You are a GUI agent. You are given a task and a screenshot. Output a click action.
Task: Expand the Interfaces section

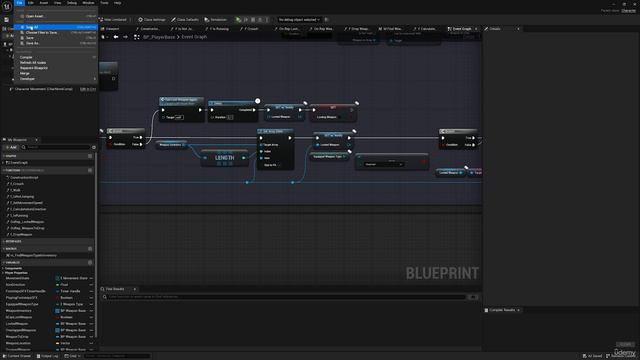point(4,241)
